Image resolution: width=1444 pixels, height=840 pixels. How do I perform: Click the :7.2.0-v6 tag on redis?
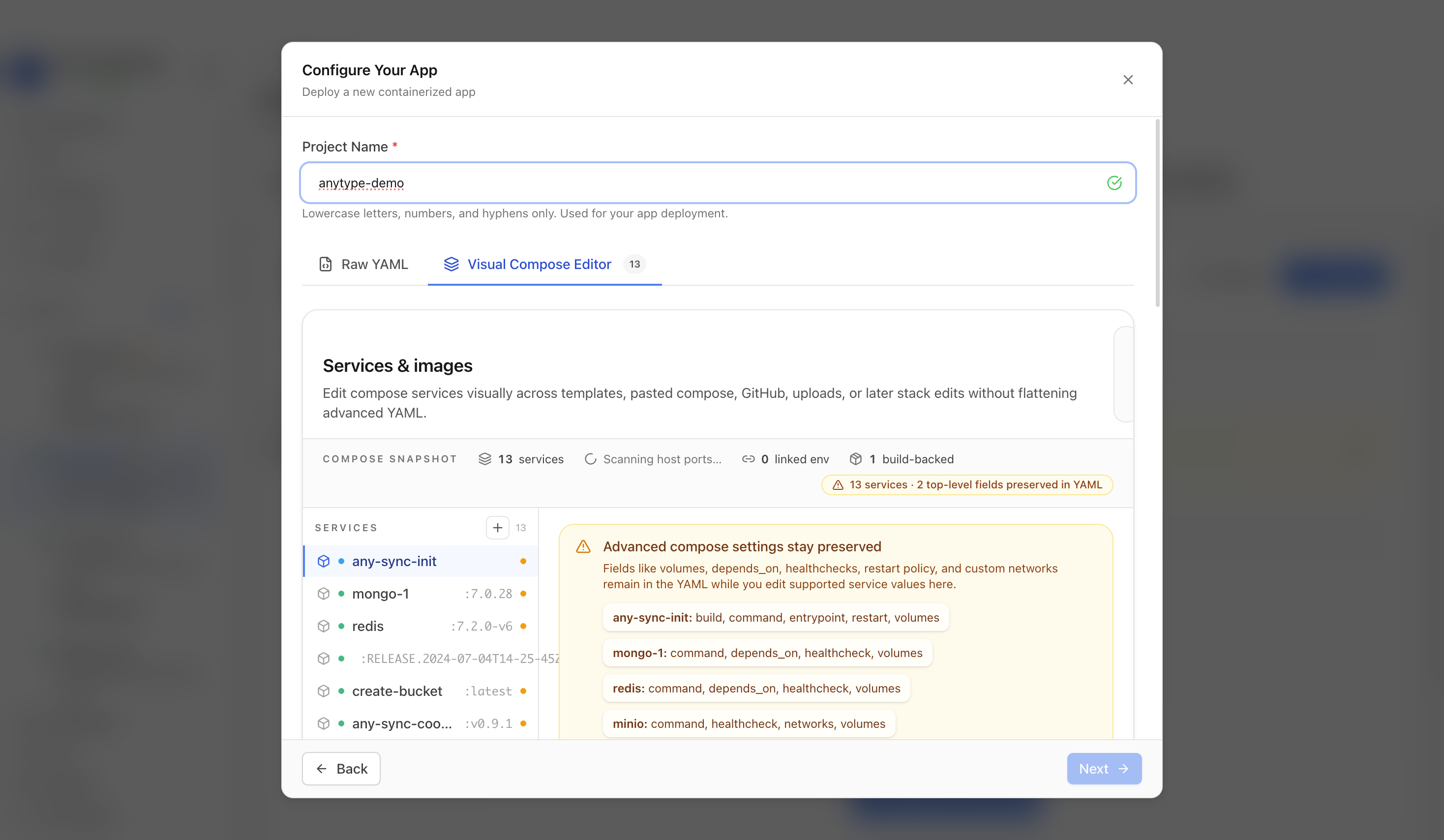tap(481, 626)
